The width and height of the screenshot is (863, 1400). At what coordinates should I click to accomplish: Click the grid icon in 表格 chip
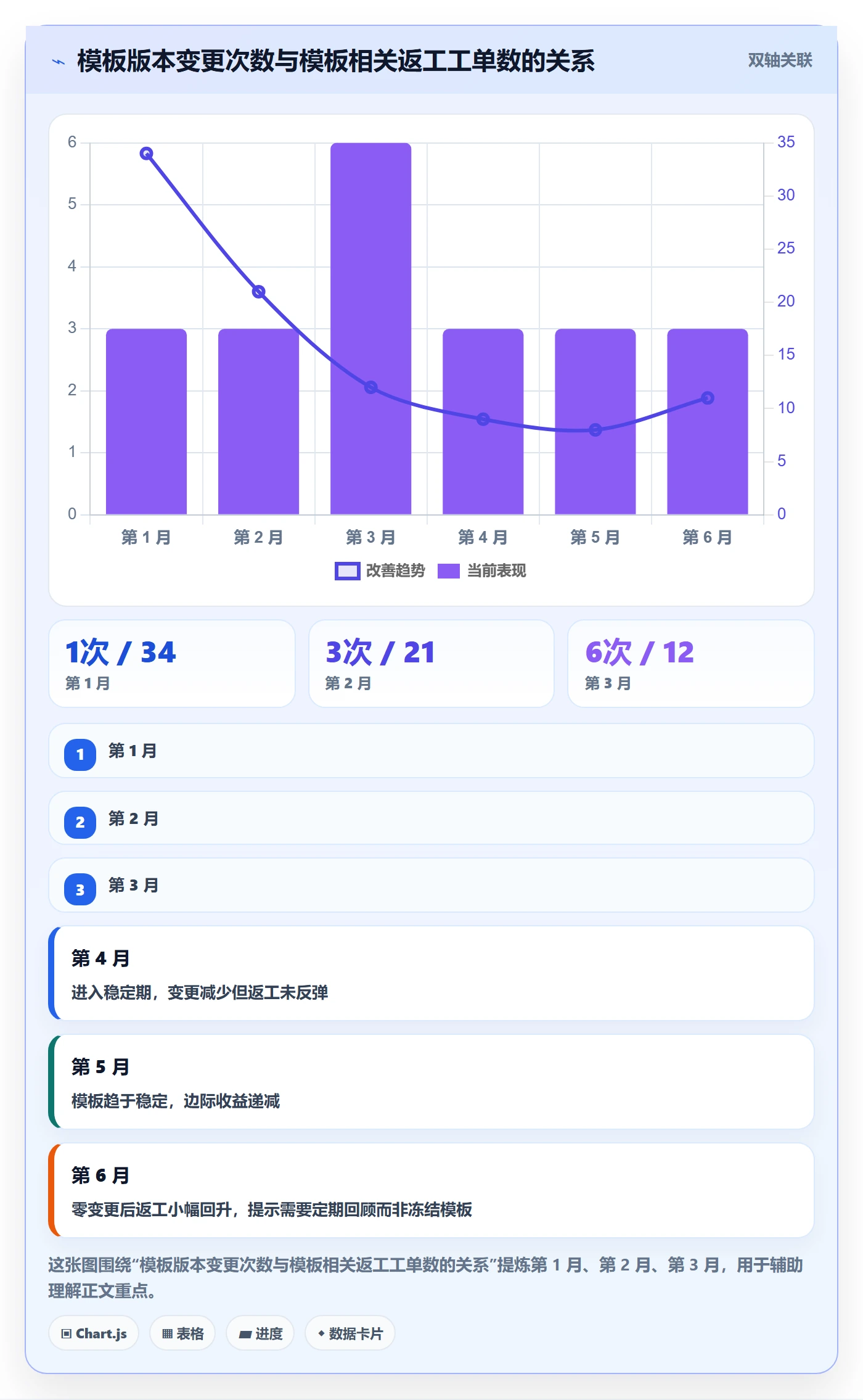(x=167, y=1334)
